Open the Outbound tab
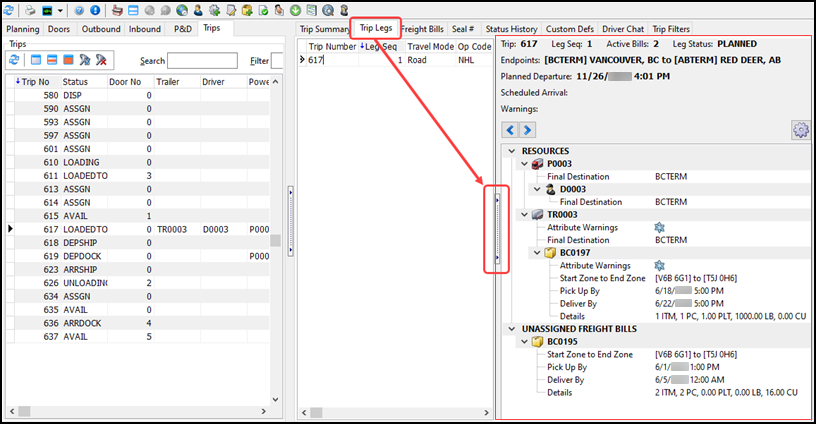This screenshot has width=816, height=424. pos(100,29)
